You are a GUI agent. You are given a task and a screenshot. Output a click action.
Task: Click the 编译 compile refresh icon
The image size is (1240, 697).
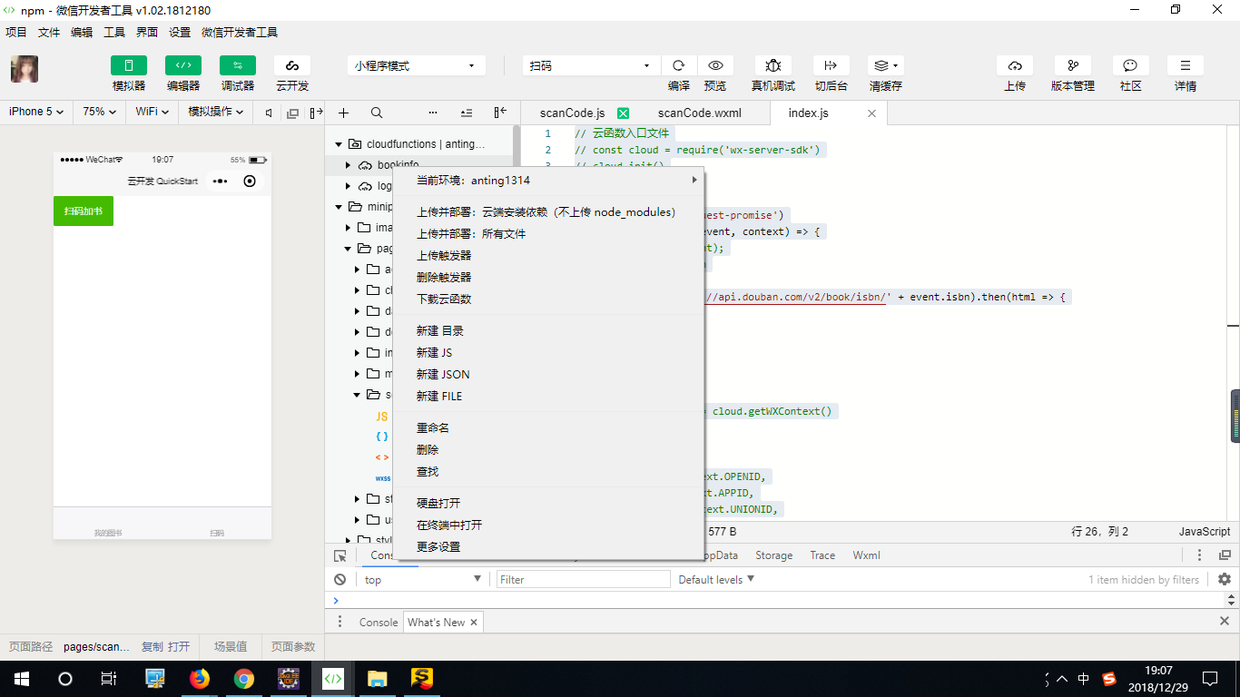[678, 65]
